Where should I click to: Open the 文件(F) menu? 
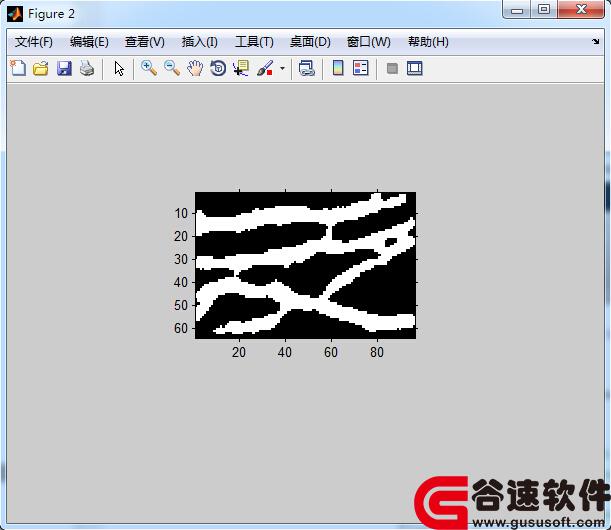(34, 42)
